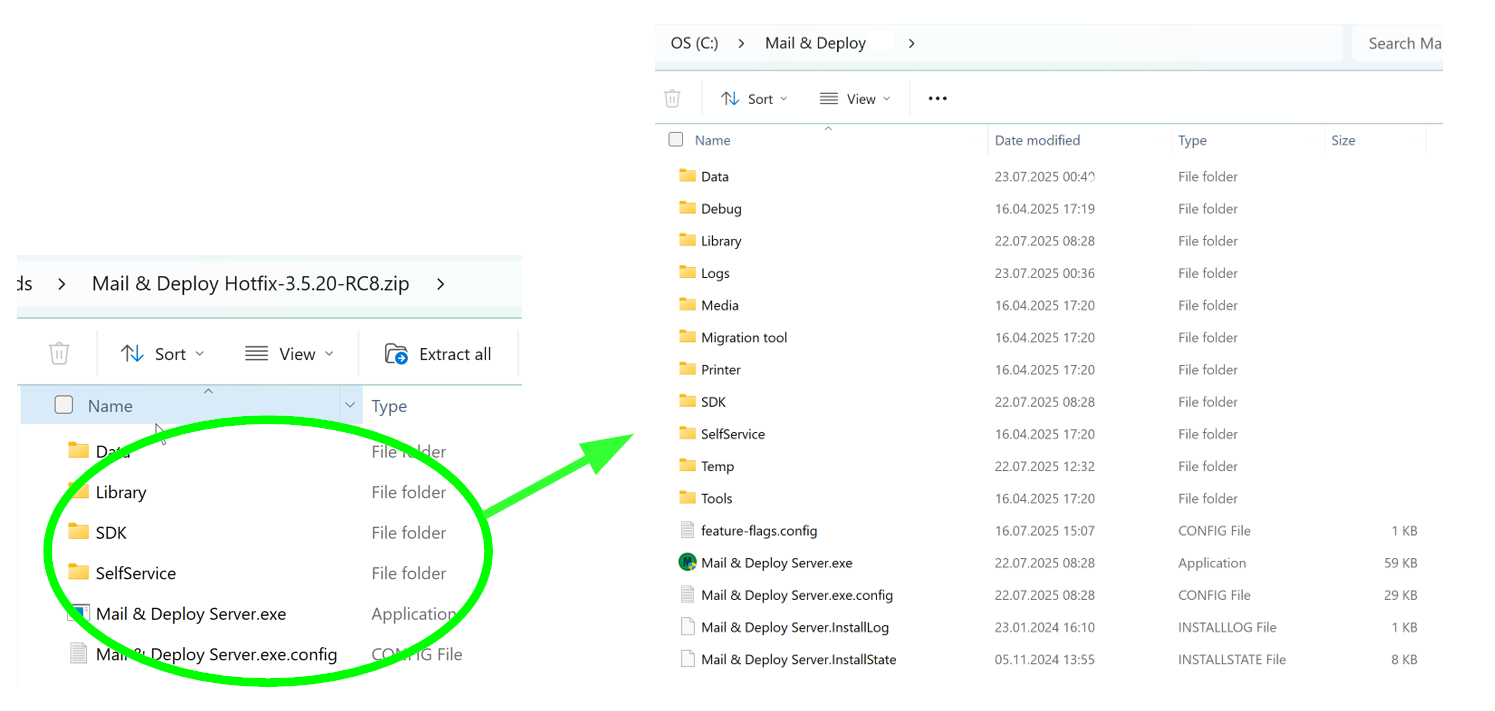1495x711 pixels.
Task: Click the delete trash icon in zip window
Action: coord(59,354)
